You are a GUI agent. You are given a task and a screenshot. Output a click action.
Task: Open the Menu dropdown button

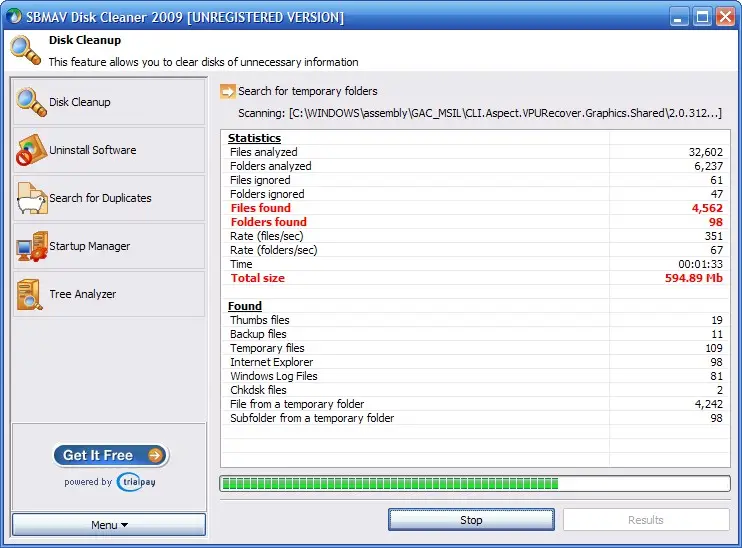click(x=109, y=525)
